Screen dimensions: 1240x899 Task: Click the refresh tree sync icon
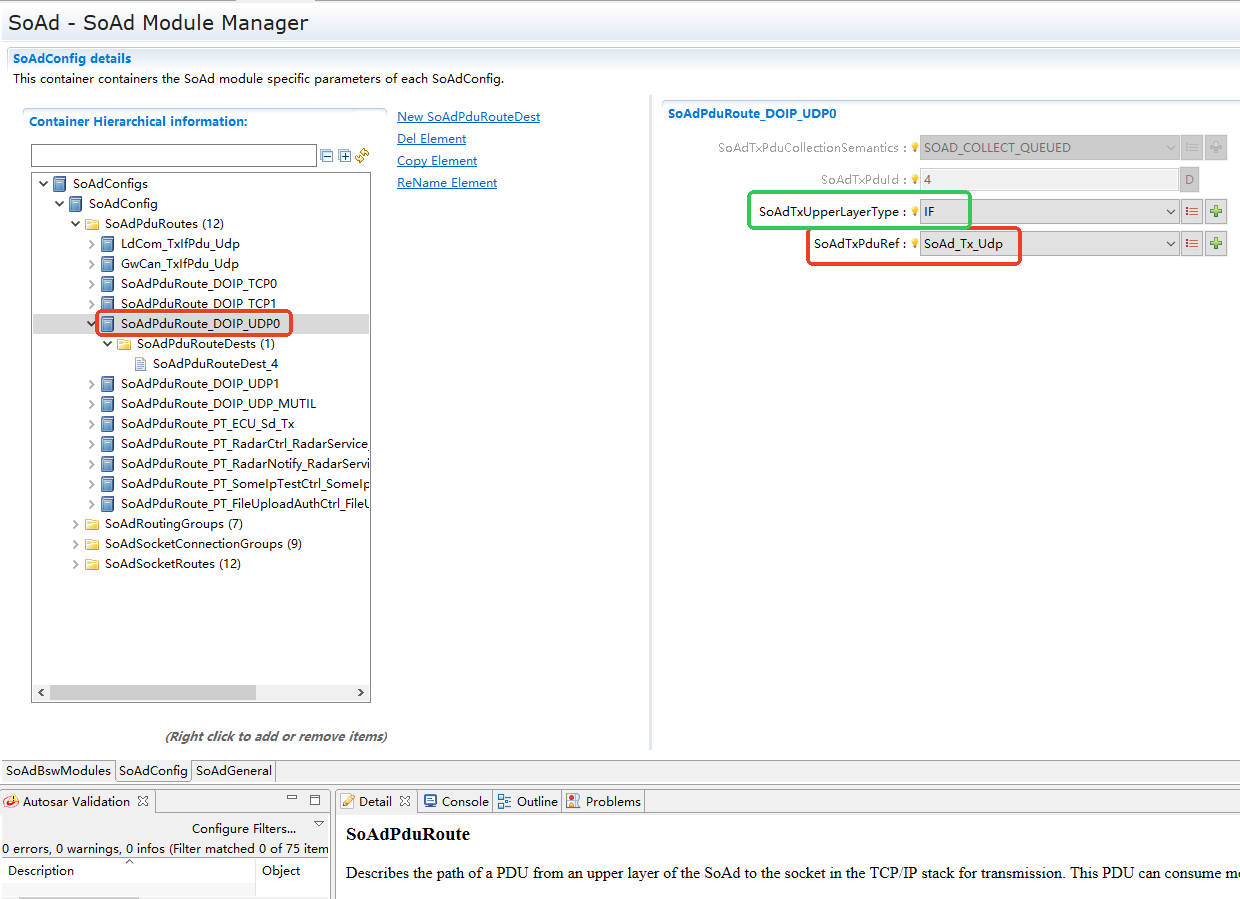[362, 156]
